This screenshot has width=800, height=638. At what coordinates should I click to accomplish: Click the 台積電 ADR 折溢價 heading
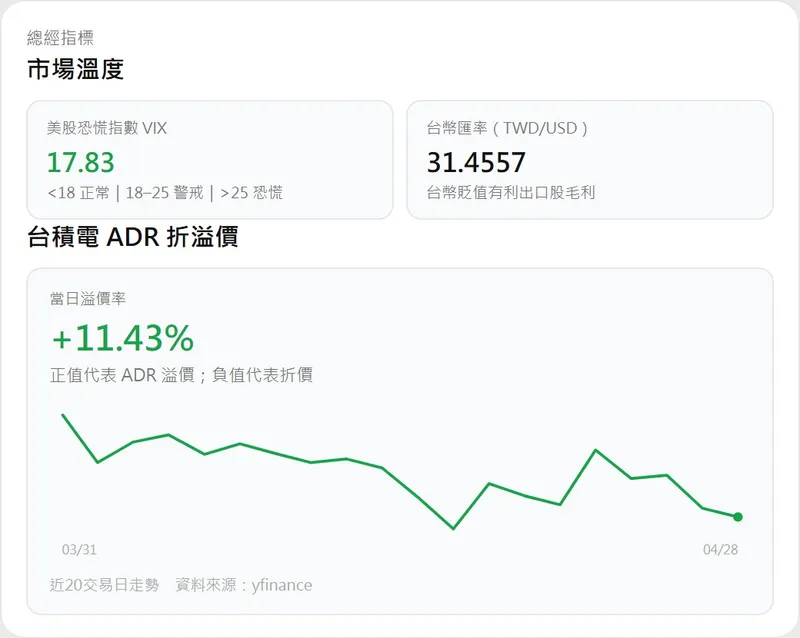click(133, 237)
